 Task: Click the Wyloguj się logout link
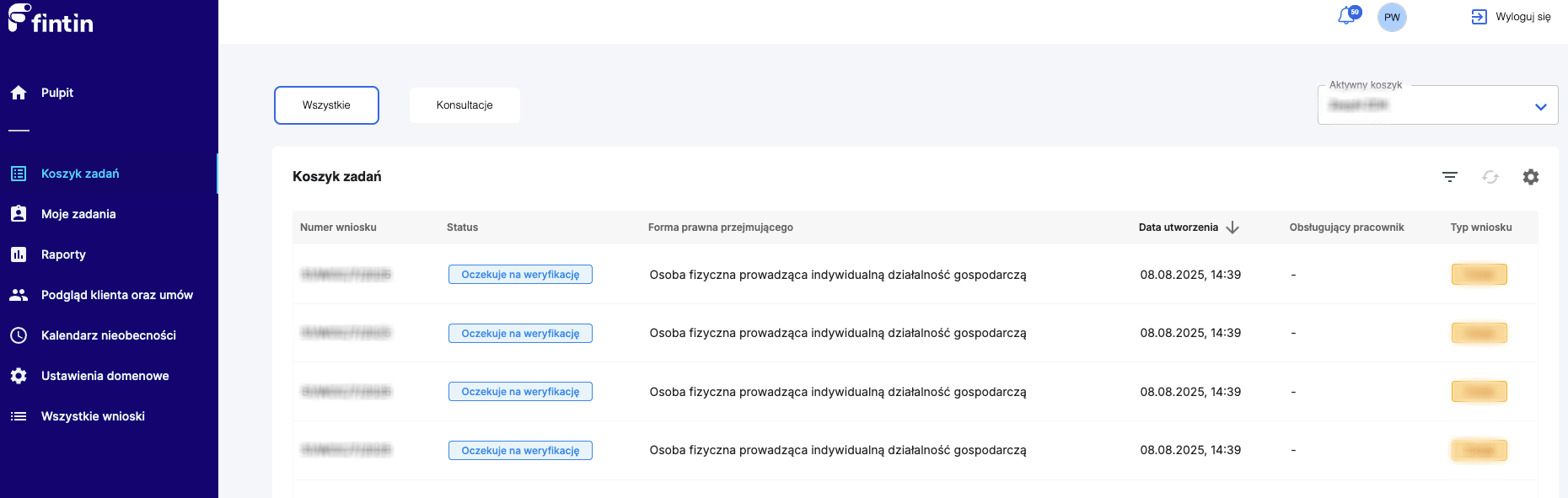(1512, 17)
